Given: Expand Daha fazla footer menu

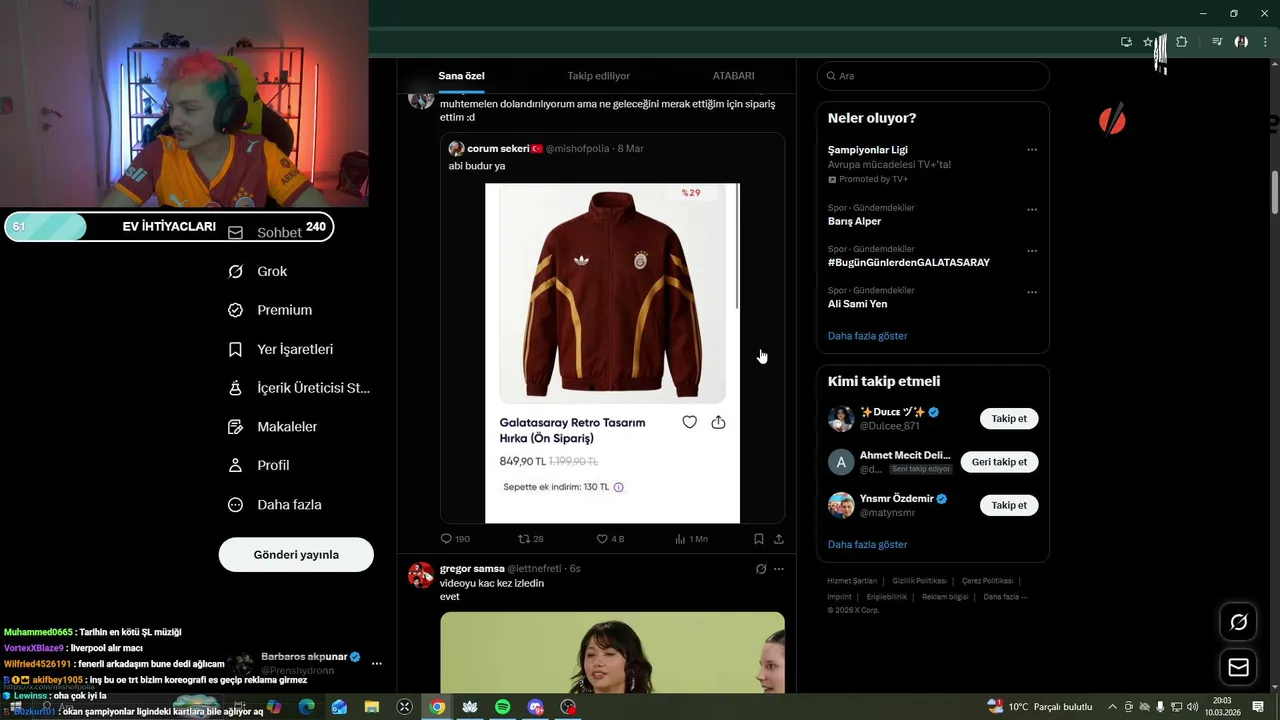Looking at the screenshot, I should 1005,597.
